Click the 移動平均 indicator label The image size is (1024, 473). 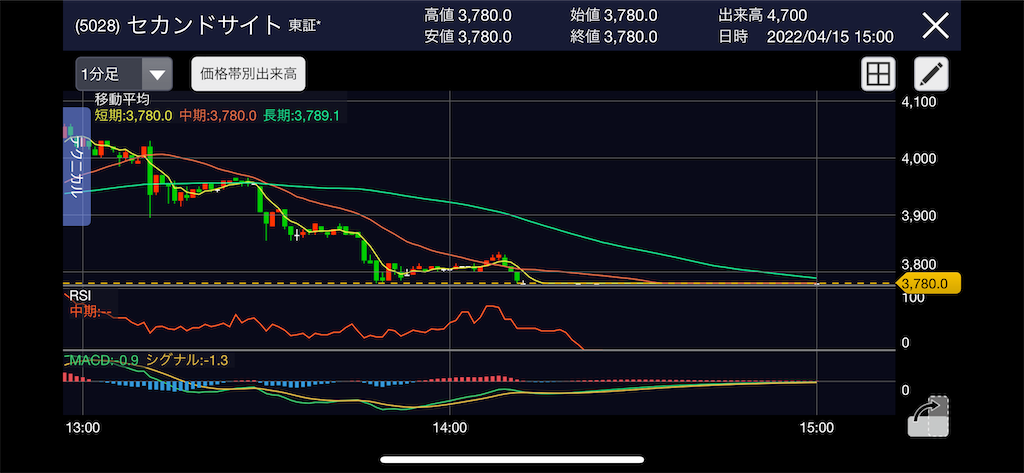click(122, 100)
